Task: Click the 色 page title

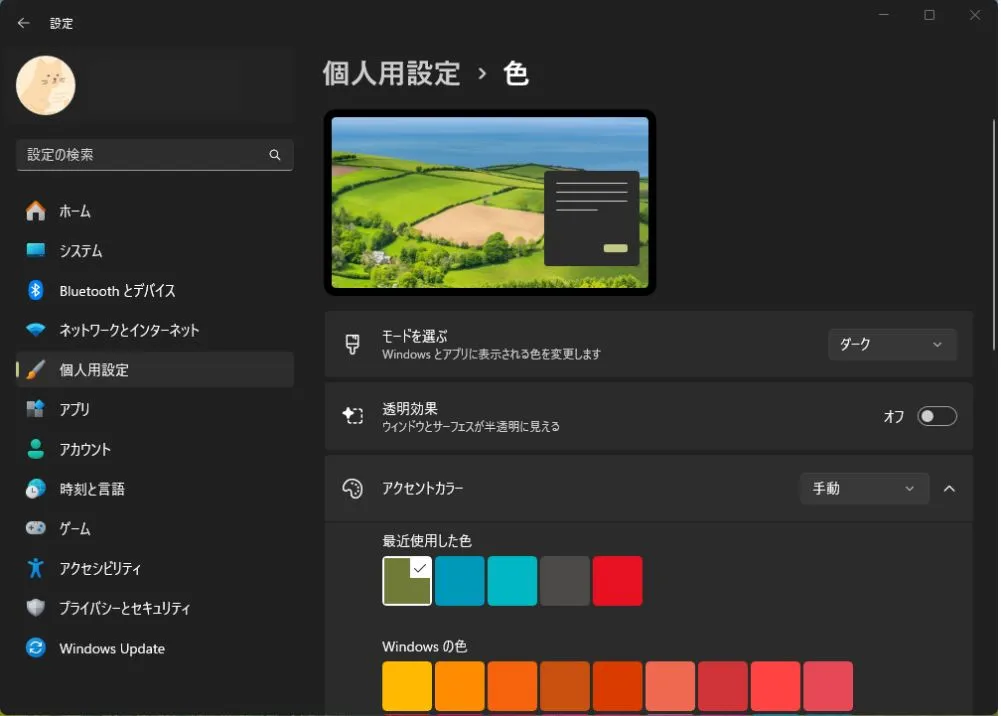Action: (516, 73)
